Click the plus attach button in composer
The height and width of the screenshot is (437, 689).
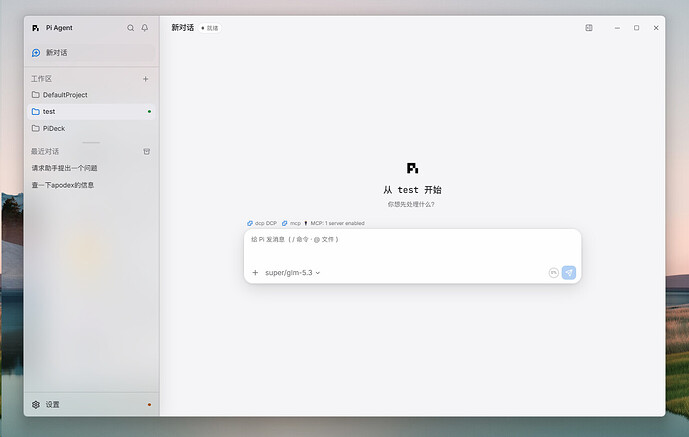pyautogui.click(x=255, y=273)
